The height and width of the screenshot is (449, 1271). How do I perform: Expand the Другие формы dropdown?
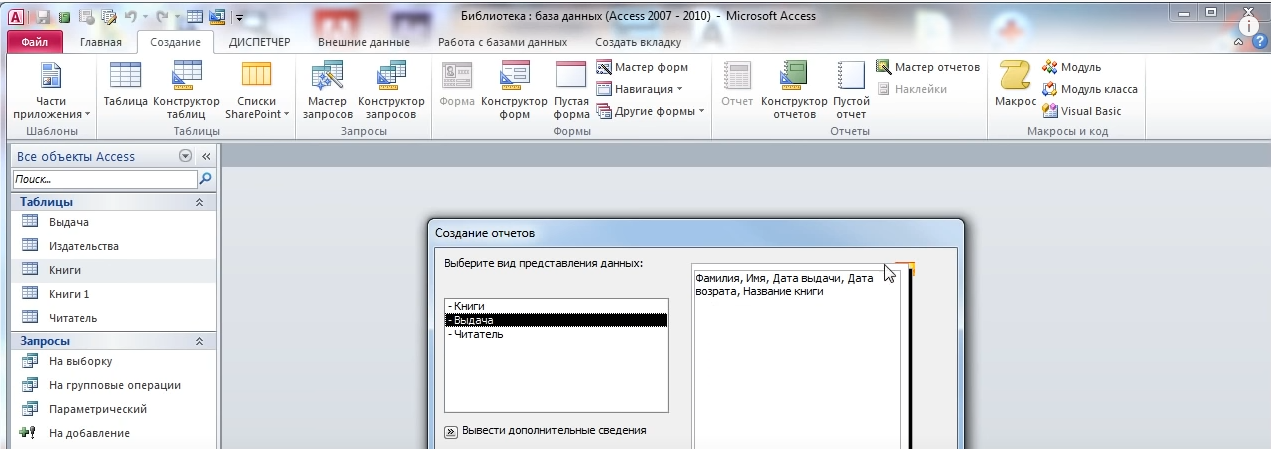click(651, 111)
